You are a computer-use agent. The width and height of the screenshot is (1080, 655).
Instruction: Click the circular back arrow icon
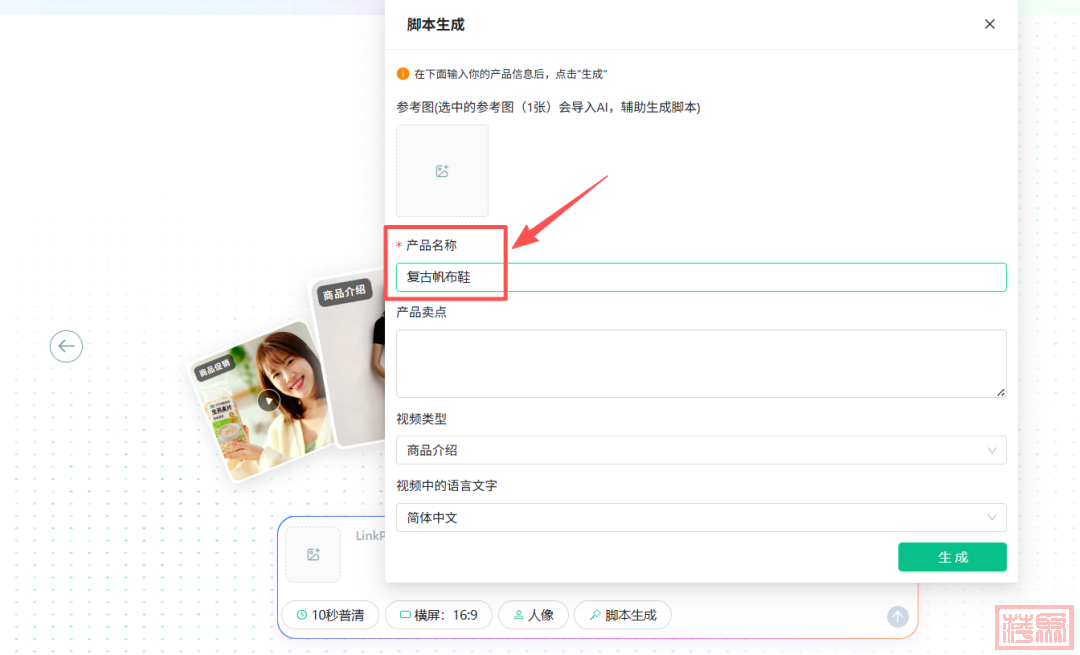[x=66, y=346]
